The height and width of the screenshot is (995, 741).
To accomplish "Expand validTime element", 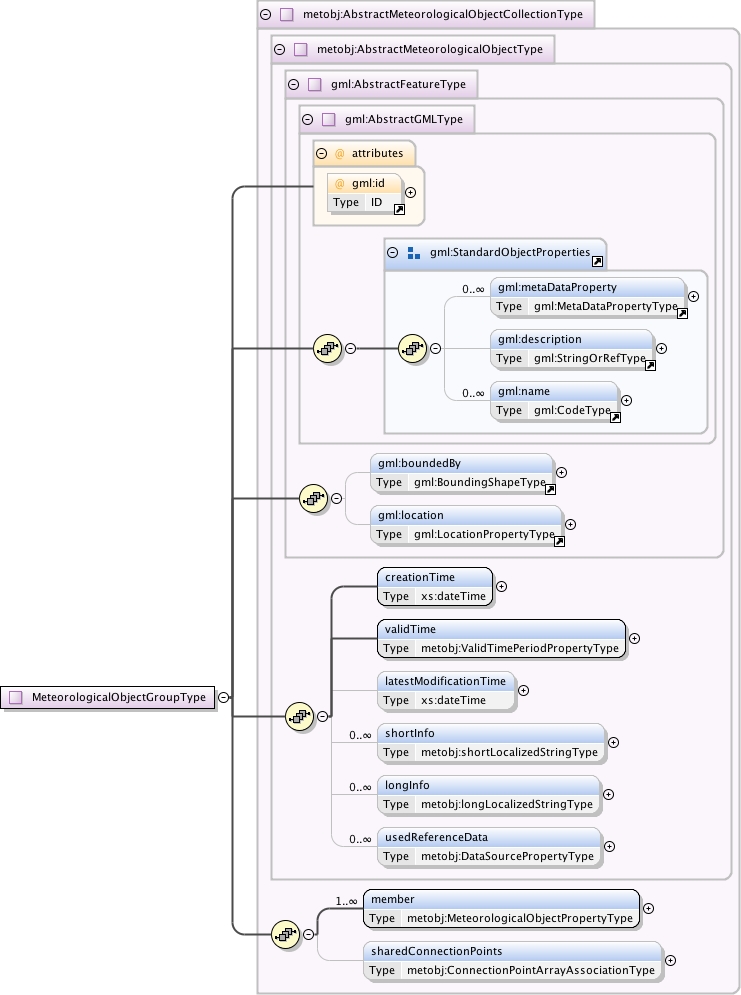I will (634, 638).
